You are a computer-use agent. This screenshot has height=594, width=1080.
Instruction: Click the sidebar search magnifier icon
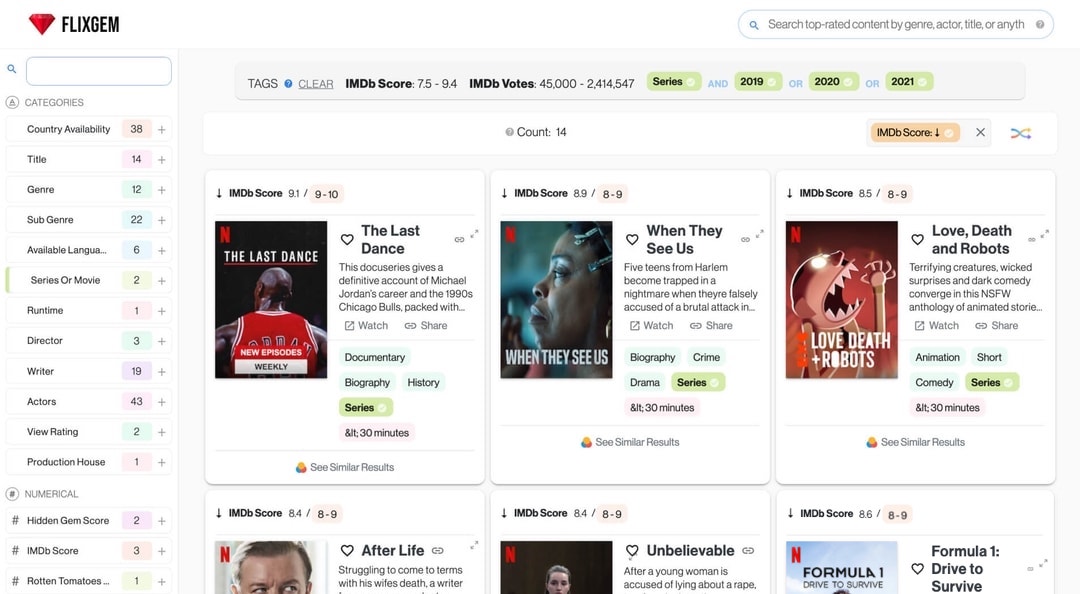point(12,69)
